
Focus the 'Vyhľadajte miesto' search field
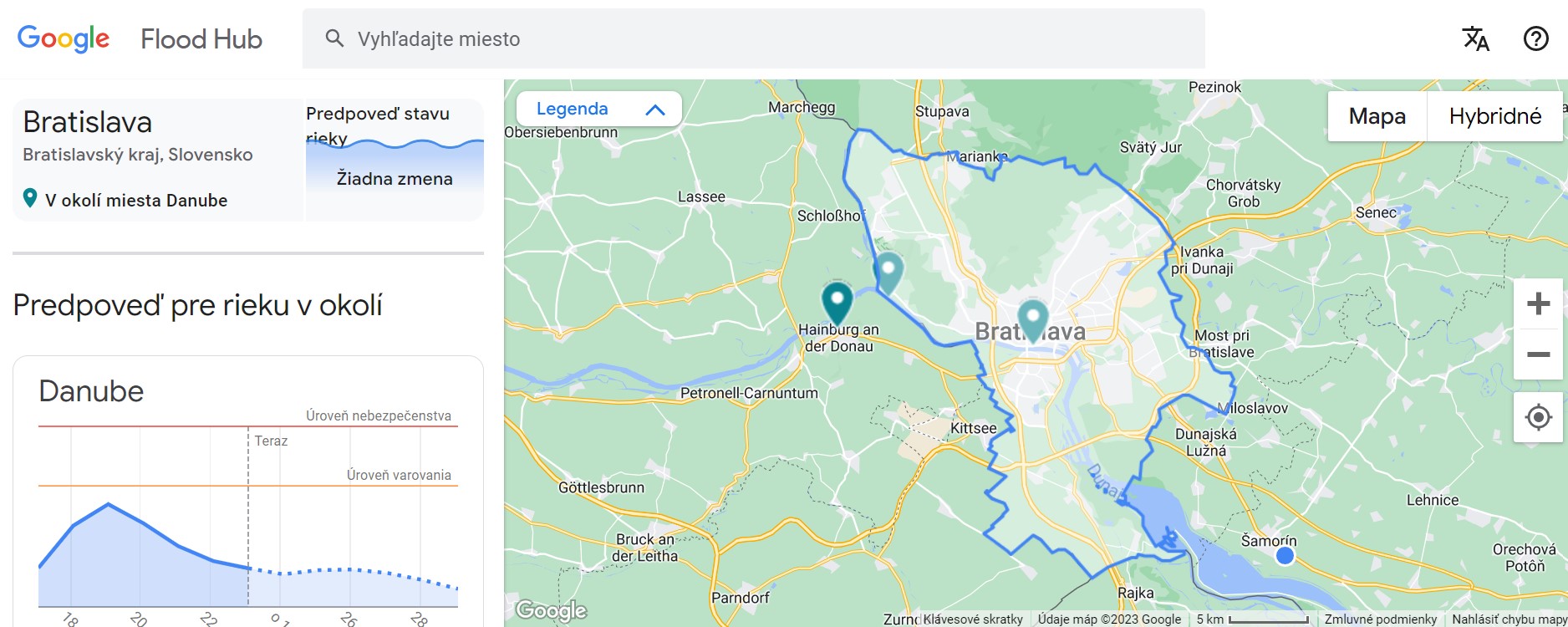click(x=754, y=38)
